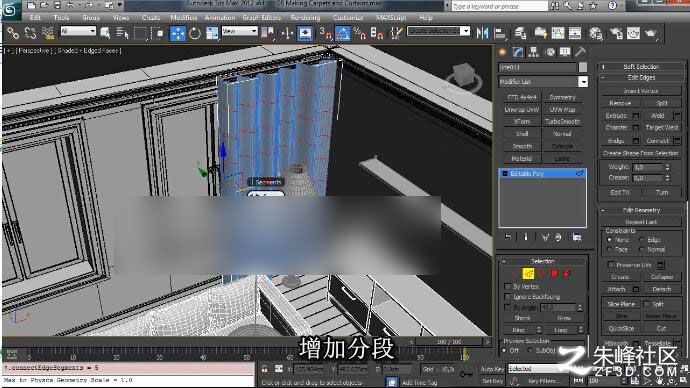Click the object color swatch
The height and width of the screenshot is (388, 690).
click(x=583, y=67)
